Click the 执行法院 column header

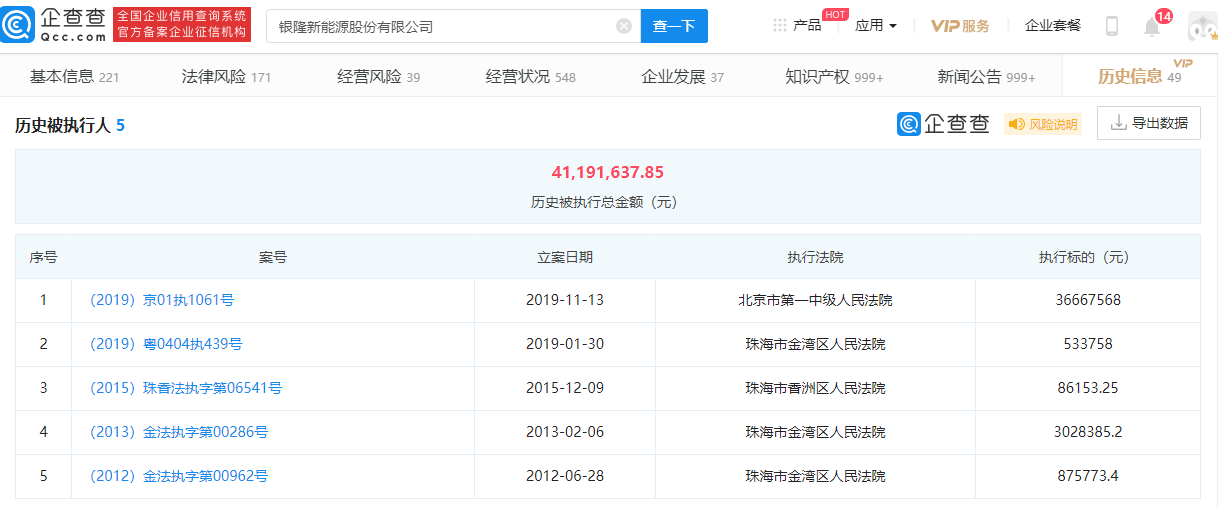(815, 257)
